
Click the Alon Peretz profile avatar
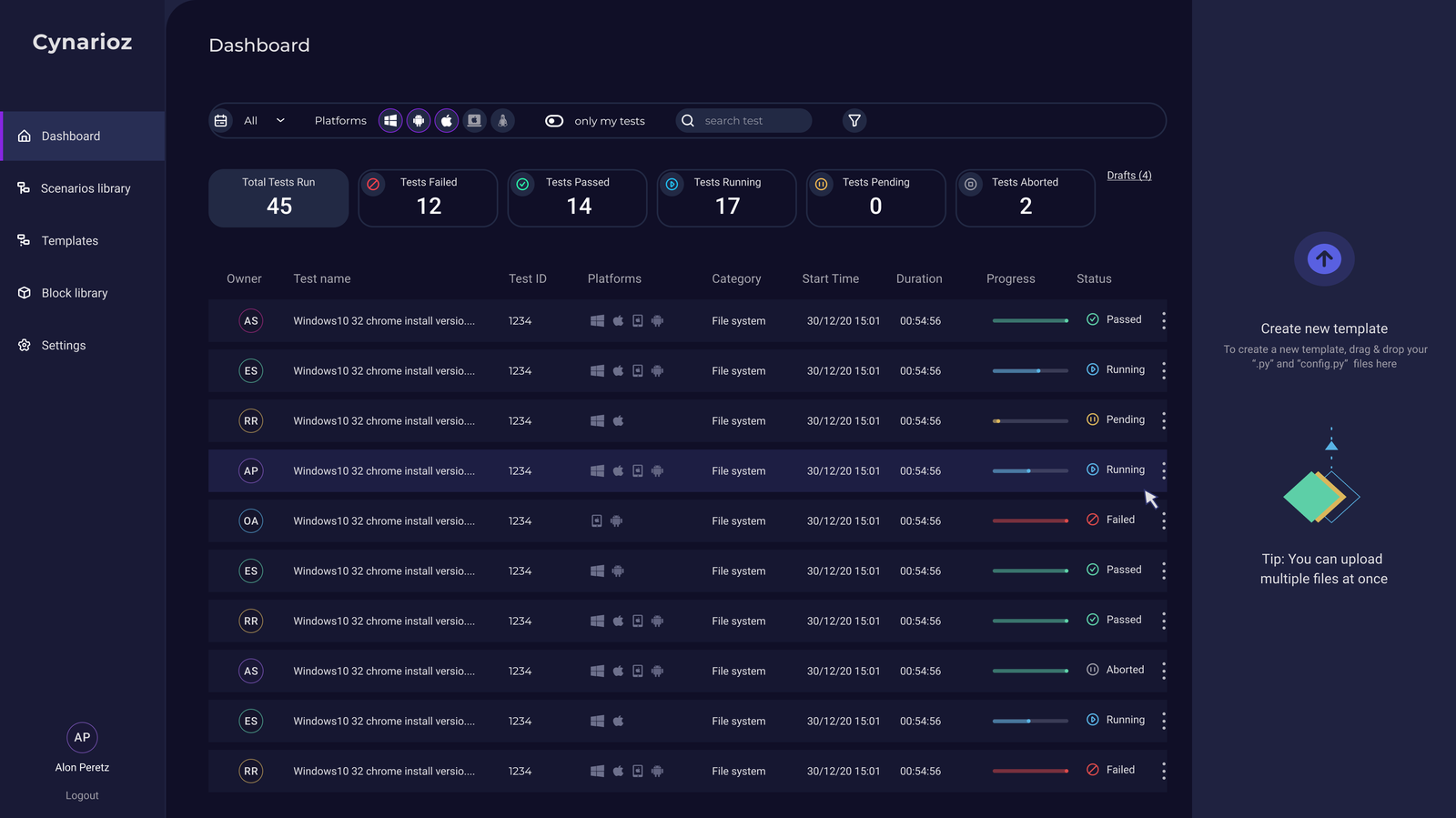(82, 737)
